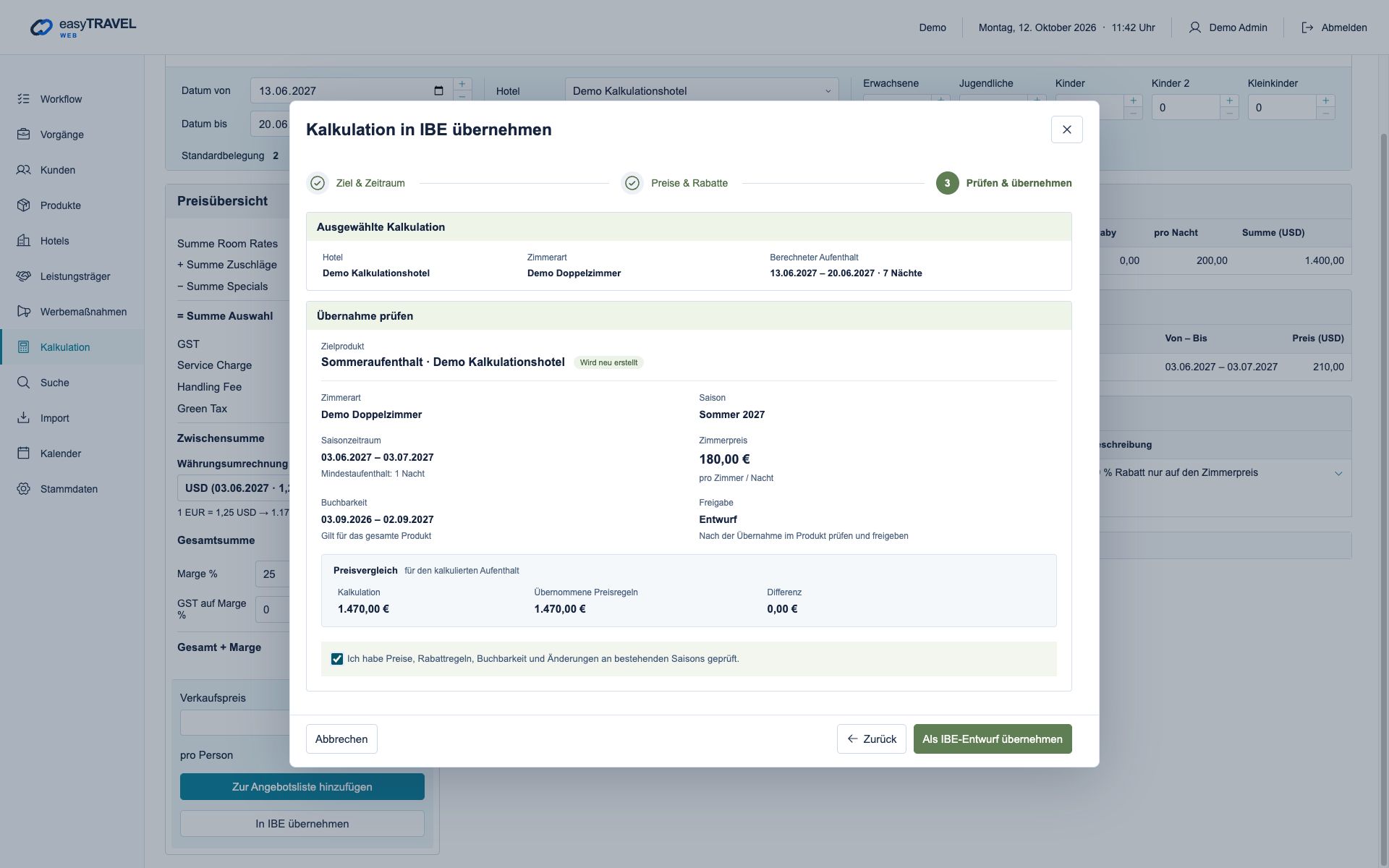Click the Kinder 2 number field
The height and width of the screenshot is (868, 1389).
click(1186, 107)
